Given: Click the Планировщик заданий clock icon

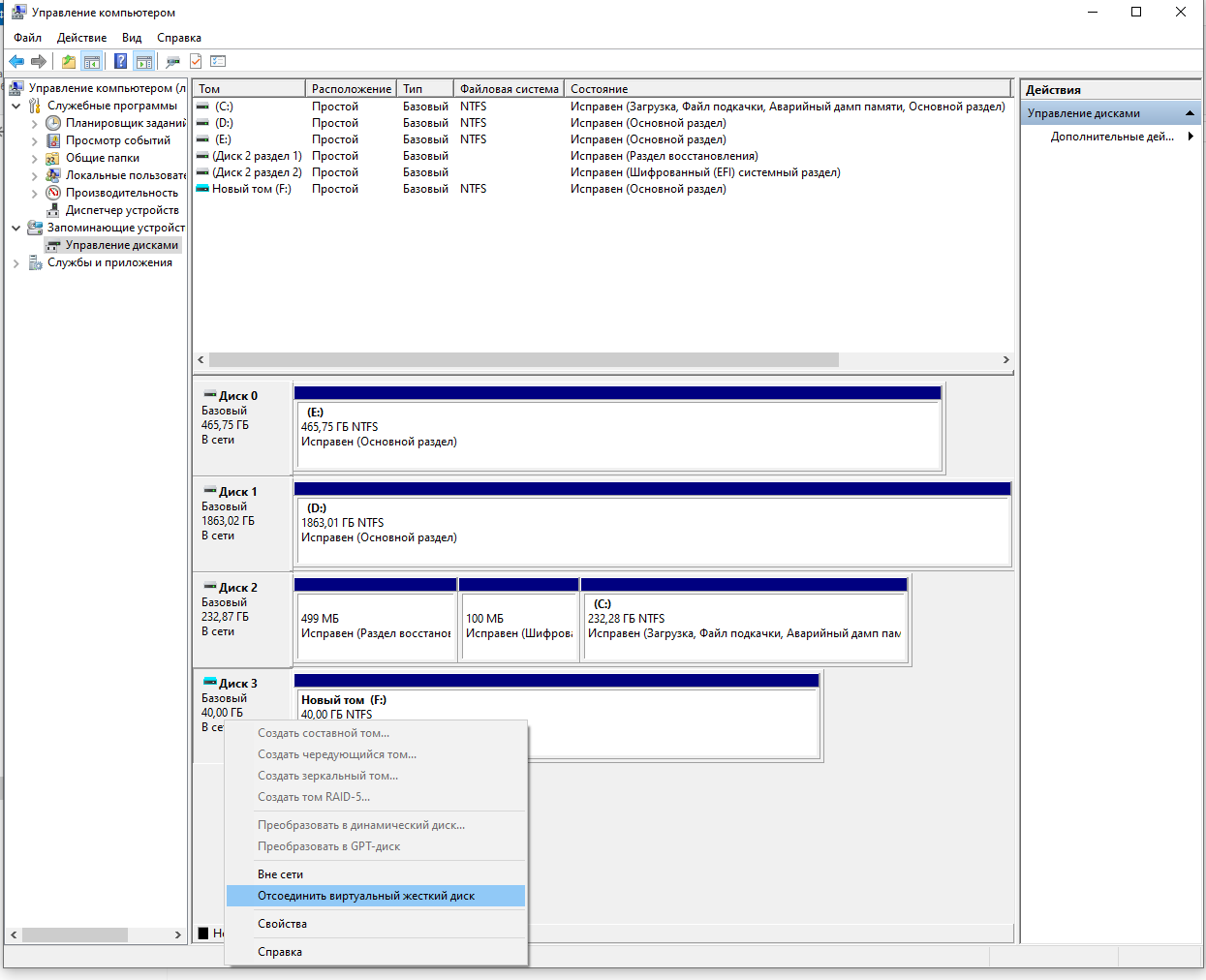Looking at the screenshot, I should tap(53, 123).
